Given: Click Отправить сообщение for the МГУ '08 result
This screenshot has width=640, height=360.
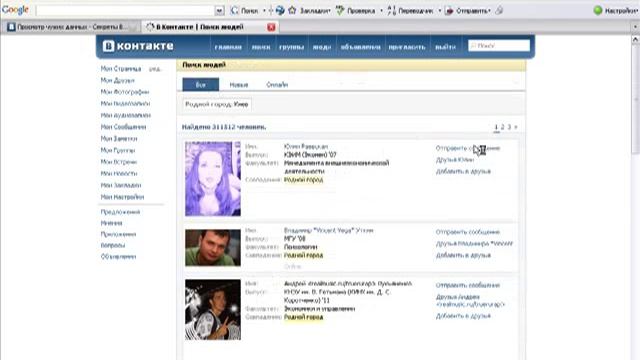Looking at the screenshot, I should [468, 232].
